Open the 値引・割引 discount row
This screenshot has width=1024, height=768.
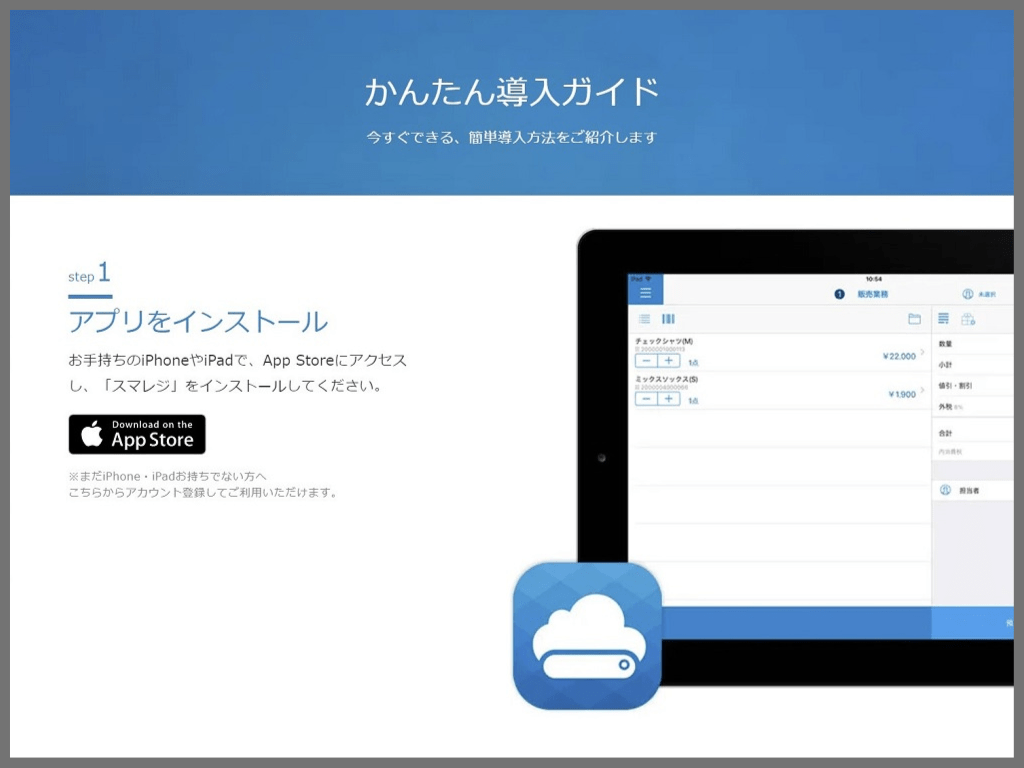pyautogui.click(x=970, y=386)
